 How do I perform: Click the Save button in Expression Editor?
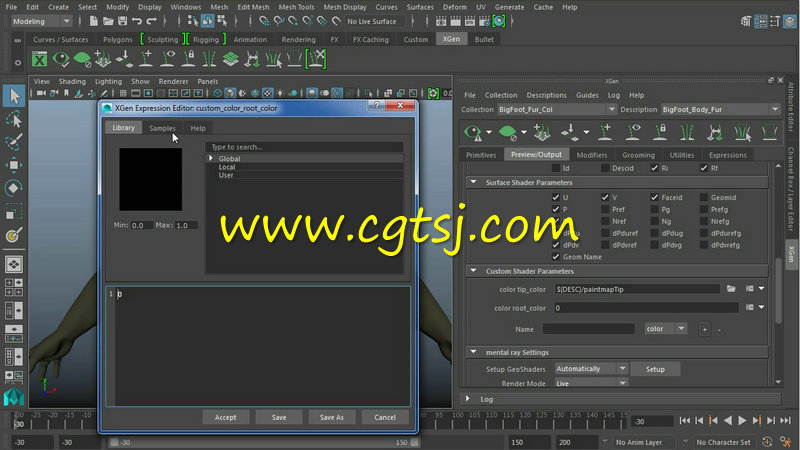(x=279, y=417)
